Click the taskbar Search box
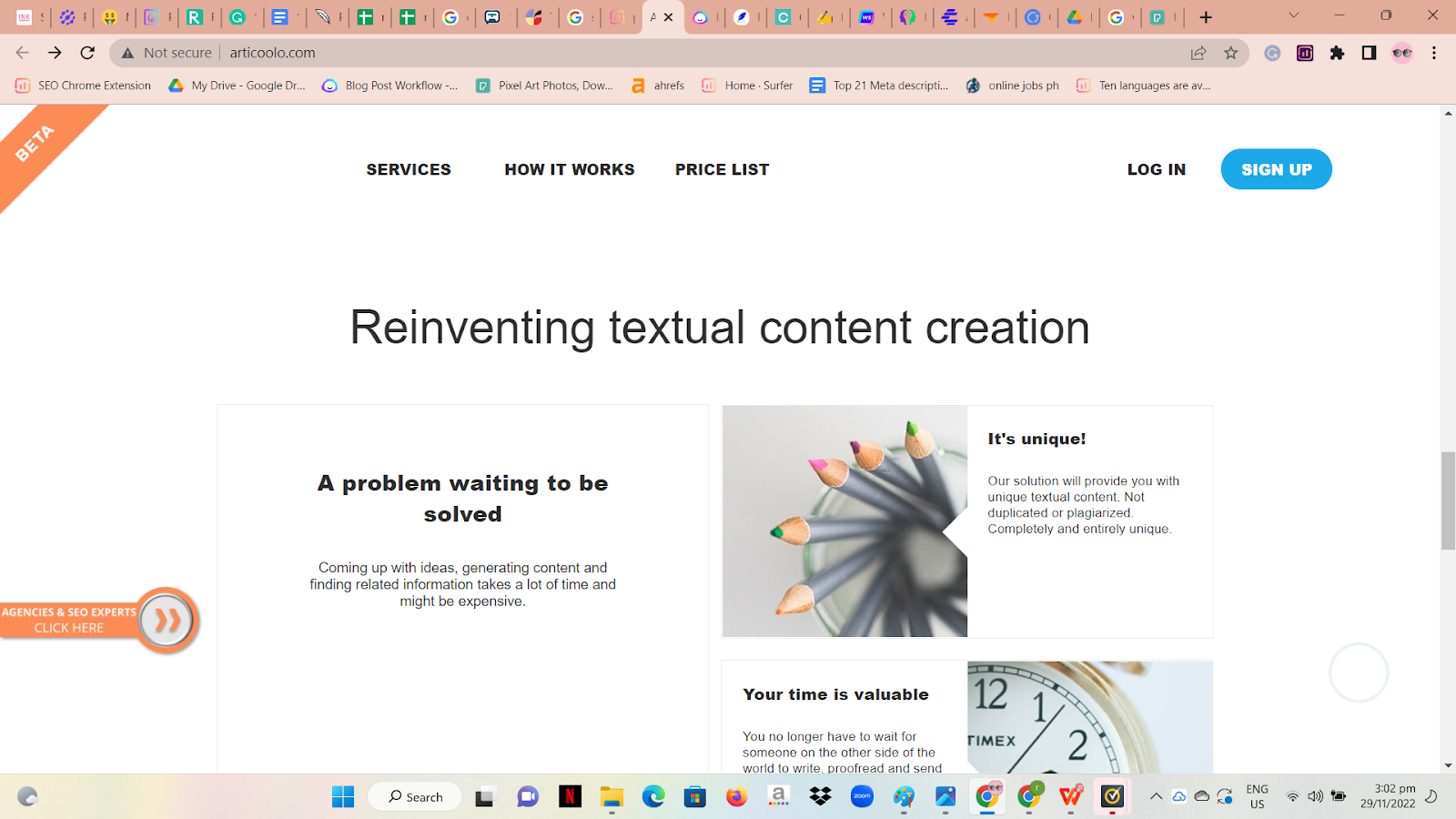1456x819 pixels. pyautogui.click(x=415, y=797)
